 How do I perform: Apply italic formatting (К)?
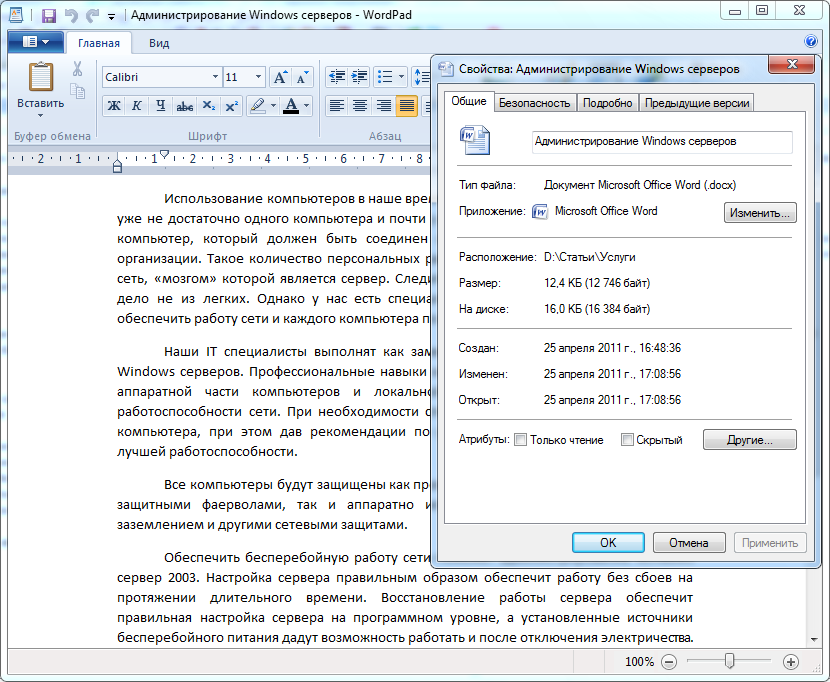[x=137, y=107]
